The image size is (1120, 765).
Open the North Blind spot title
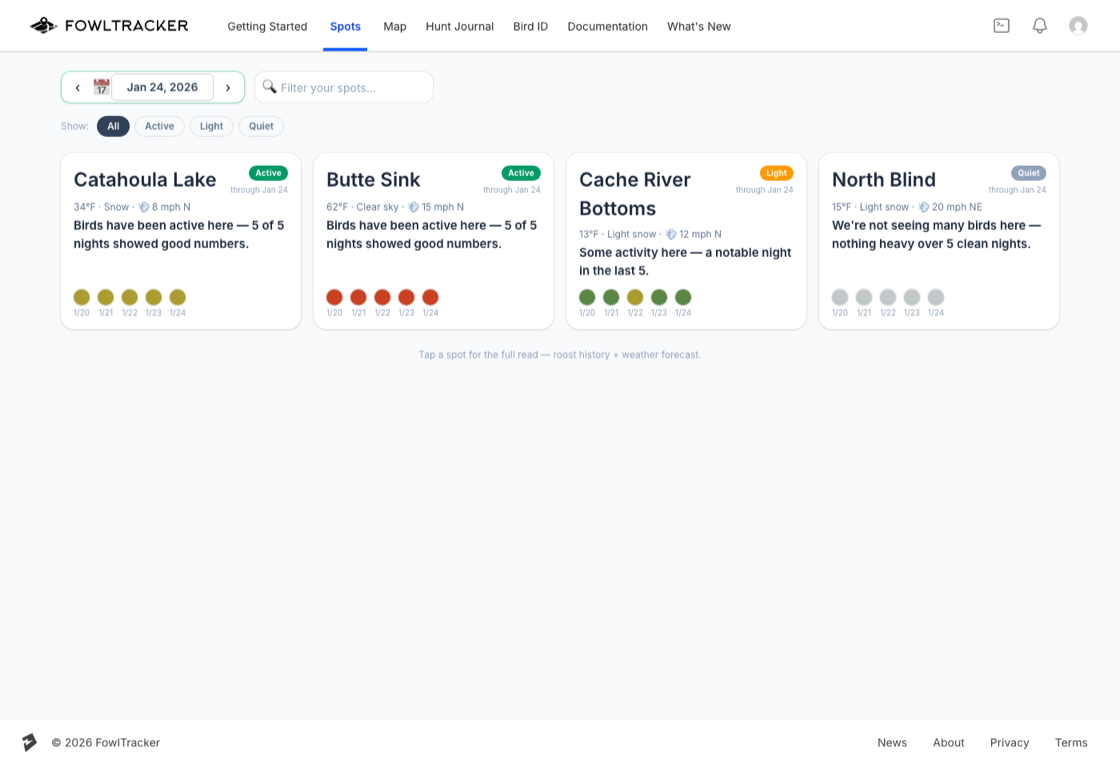click(884, 180)
